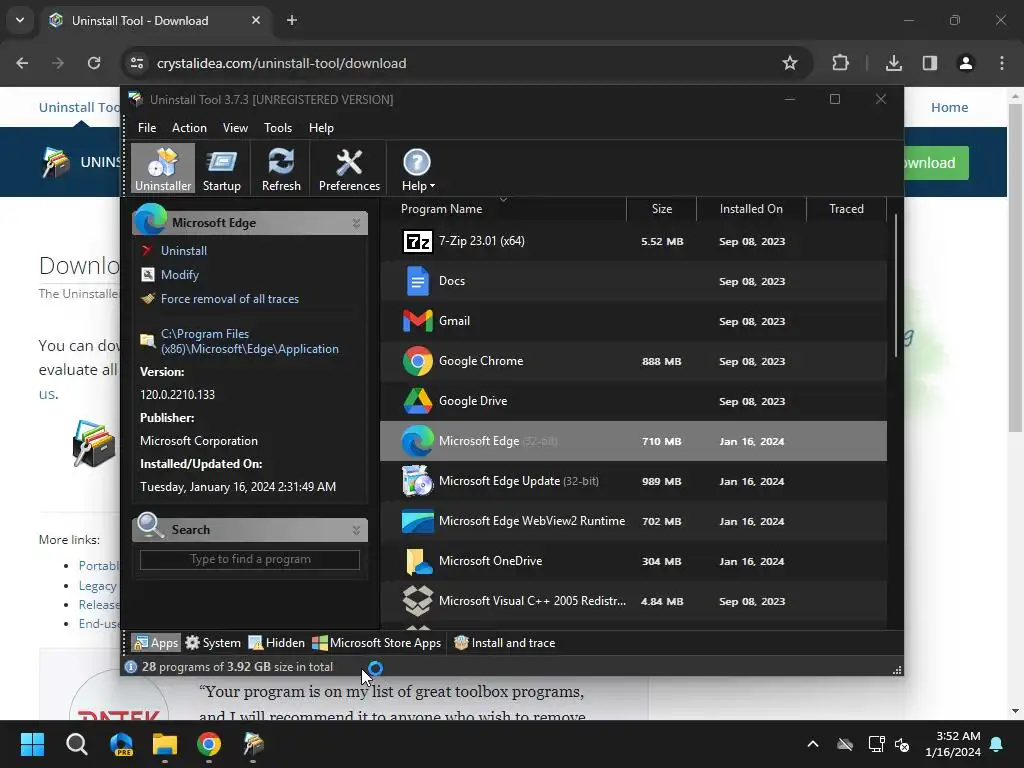Switch to the Apps tab

coord(156,643)
